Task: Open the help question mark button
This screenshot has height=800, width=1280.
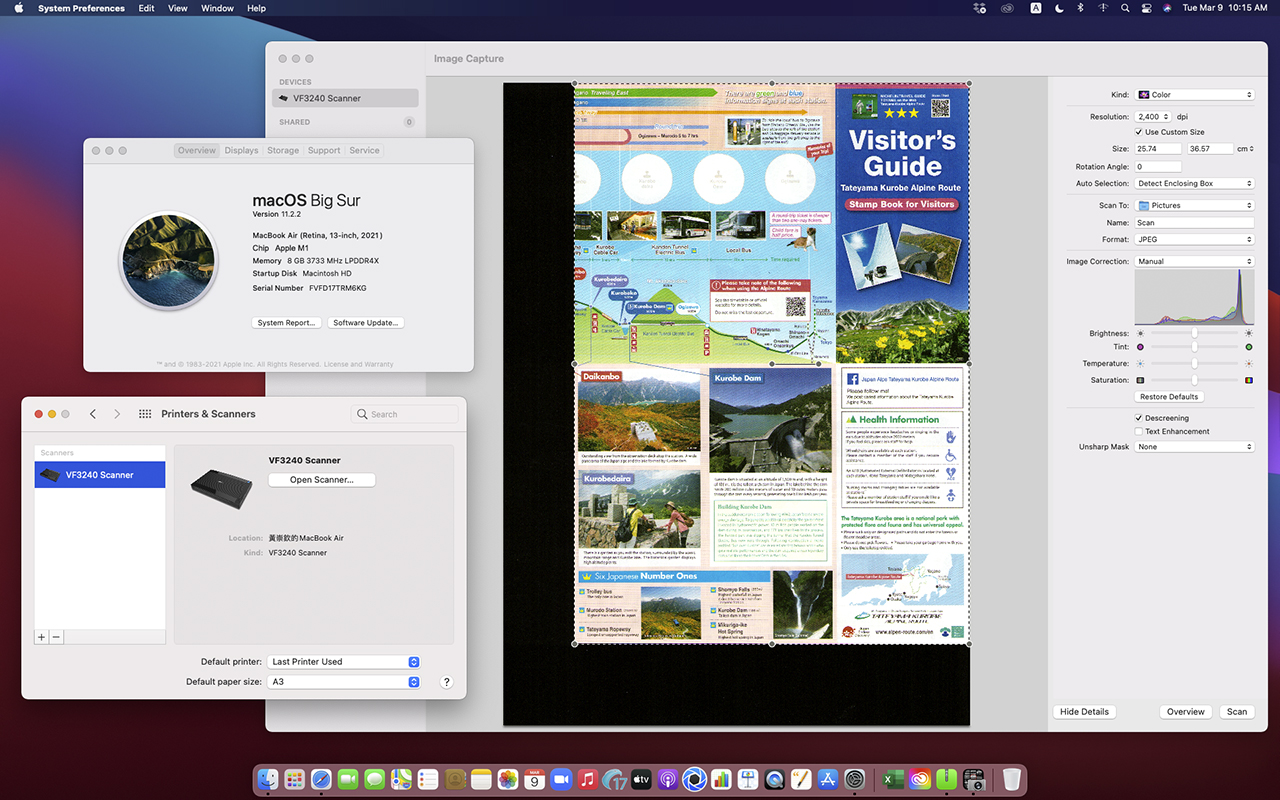Action: tap(447, 682)
